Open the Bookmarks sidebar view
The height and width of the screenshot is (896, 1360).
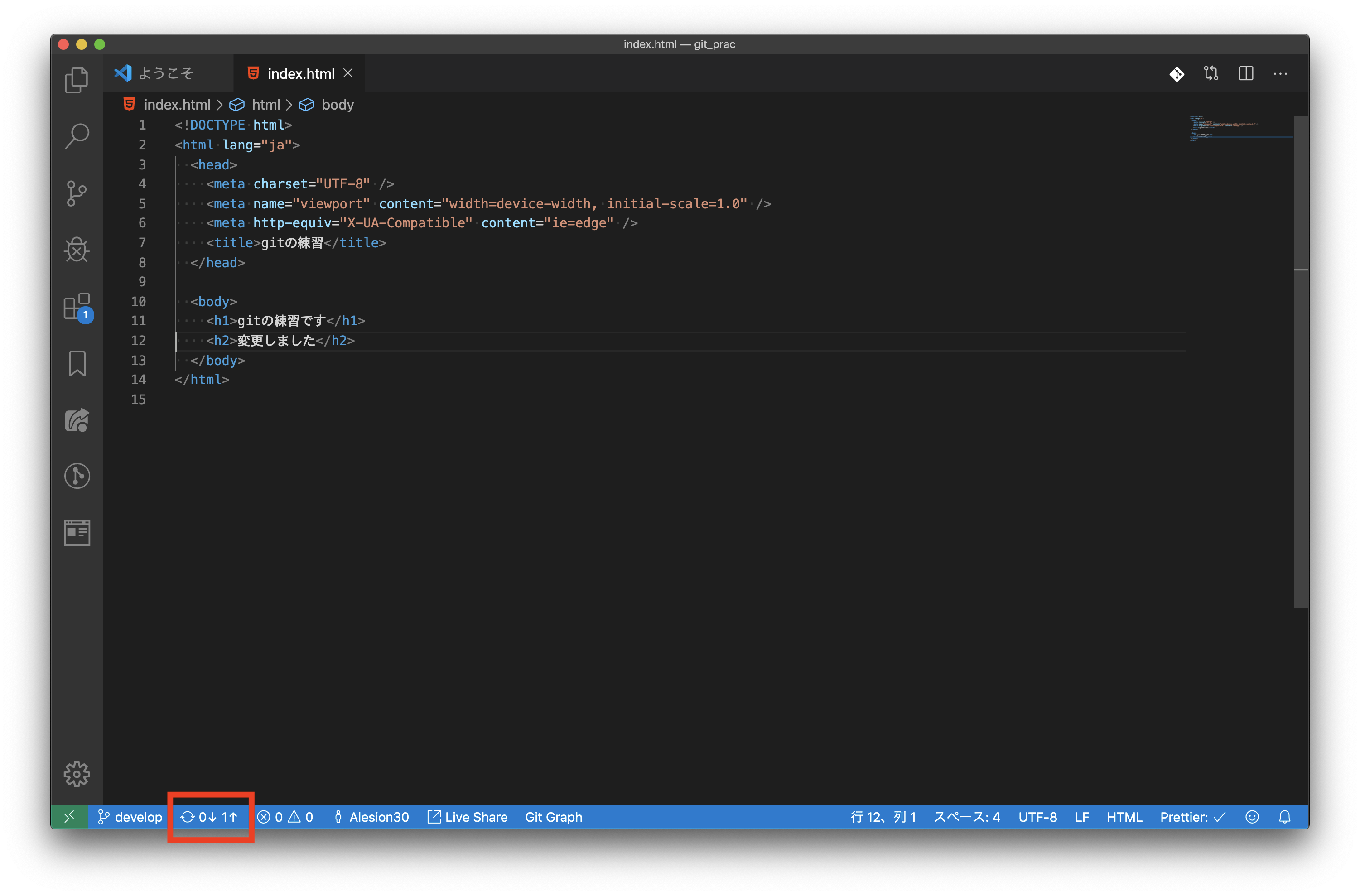(77, 363)
